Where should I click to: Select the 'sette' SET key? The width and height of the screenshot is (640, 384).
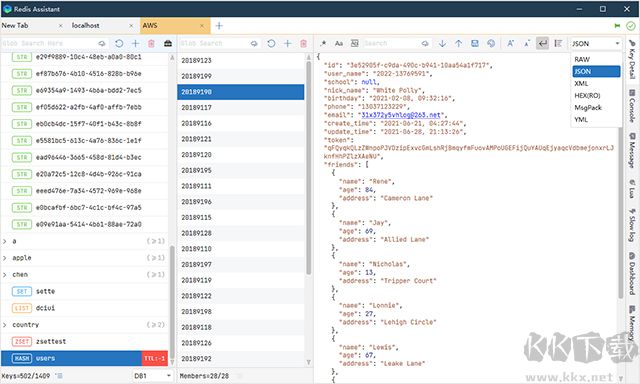click(84, 291)
